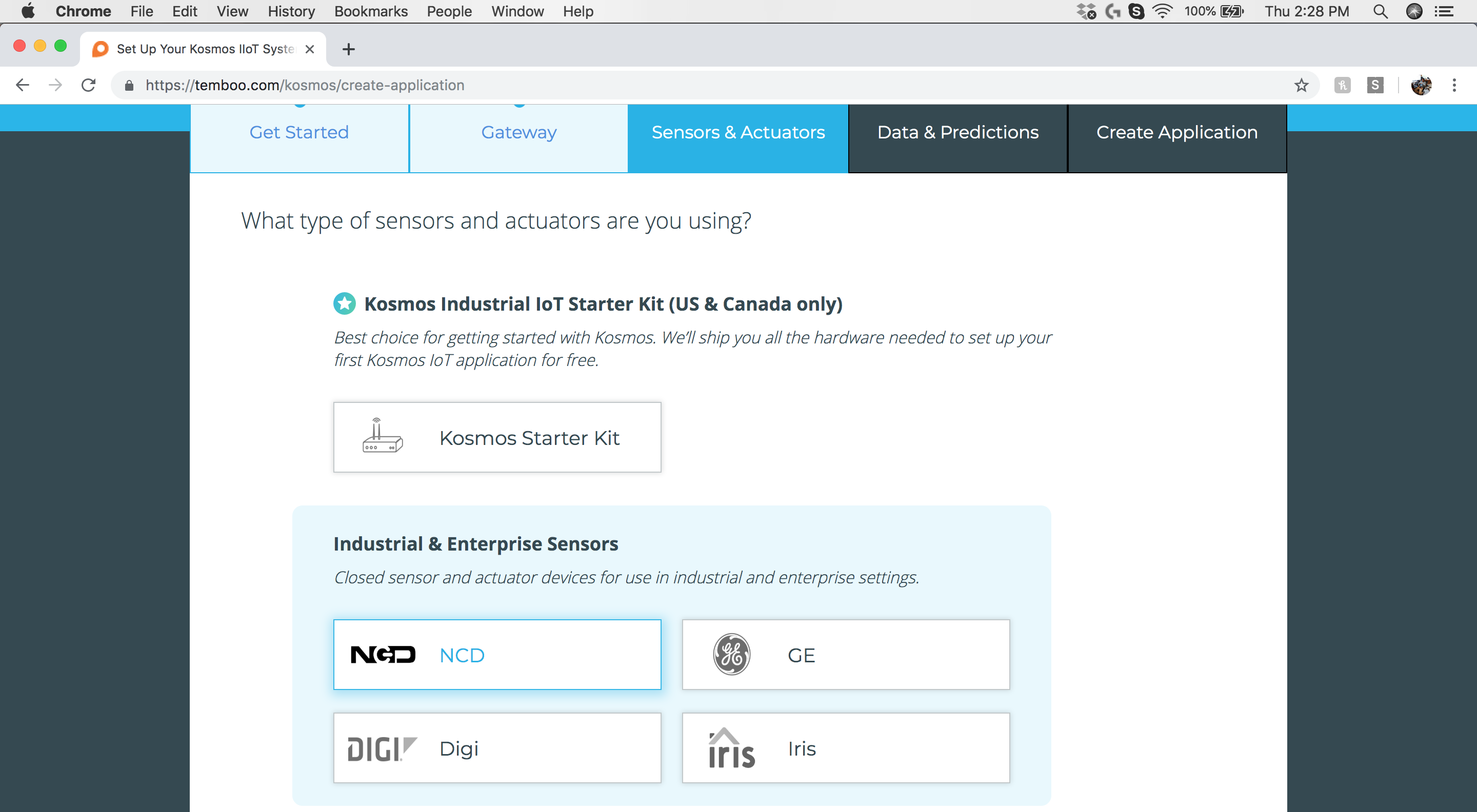
Task: Click the Skype menu bar icon
Action: coord(1136,11)
